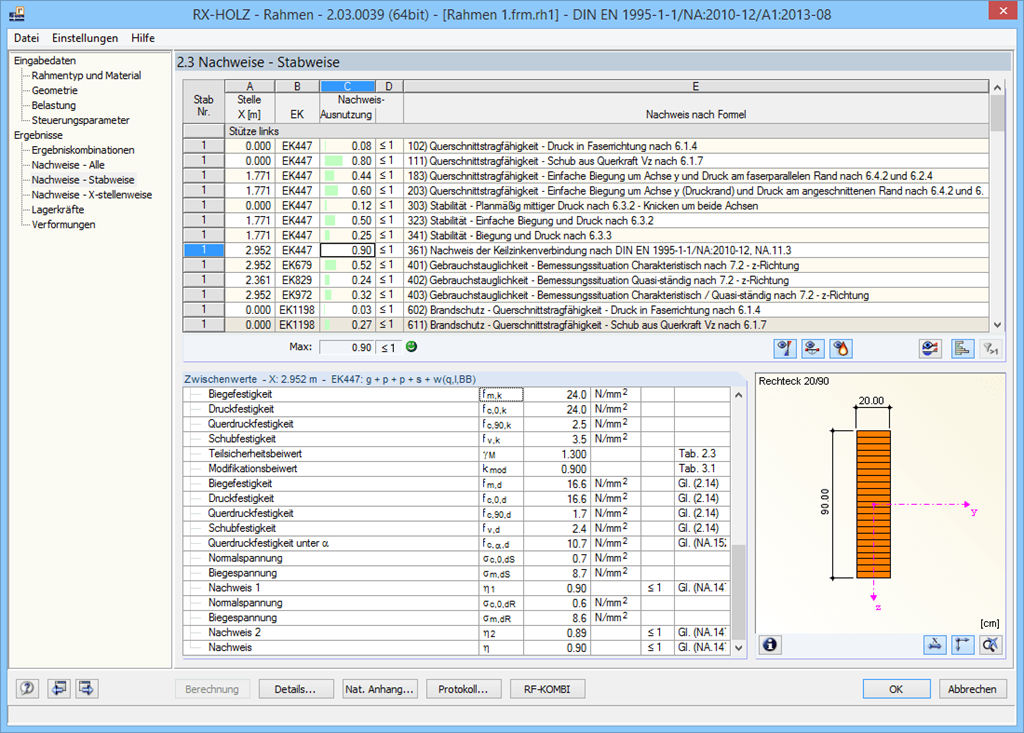Click the Zwischenwerte list scroll-up arrow
Image resolution: width=1024 pixels, height=733 pixels.
739,395
